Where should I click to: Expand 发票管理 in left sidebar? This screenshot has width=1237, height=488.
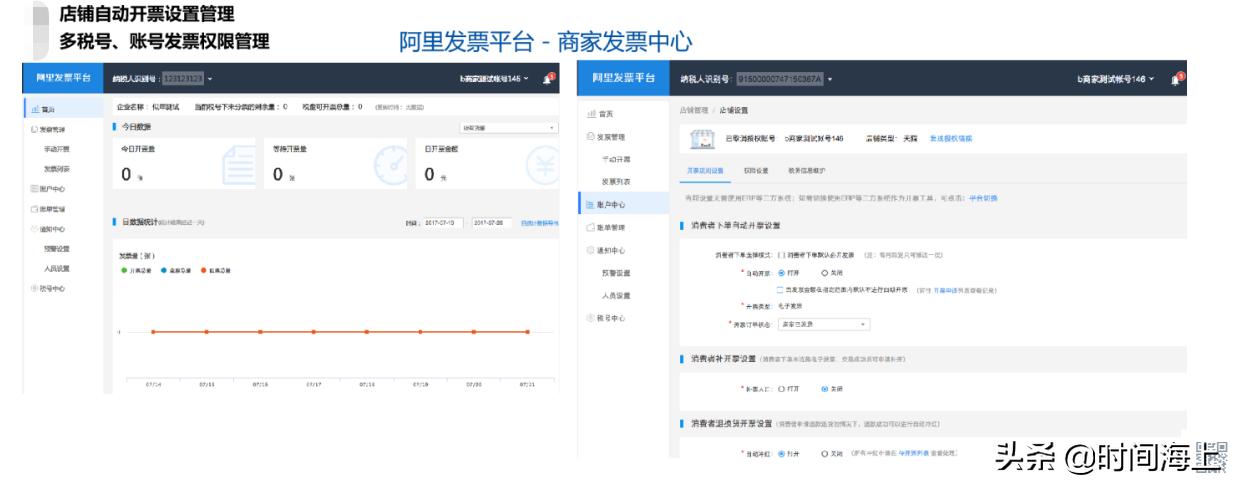tap(52, 130)
